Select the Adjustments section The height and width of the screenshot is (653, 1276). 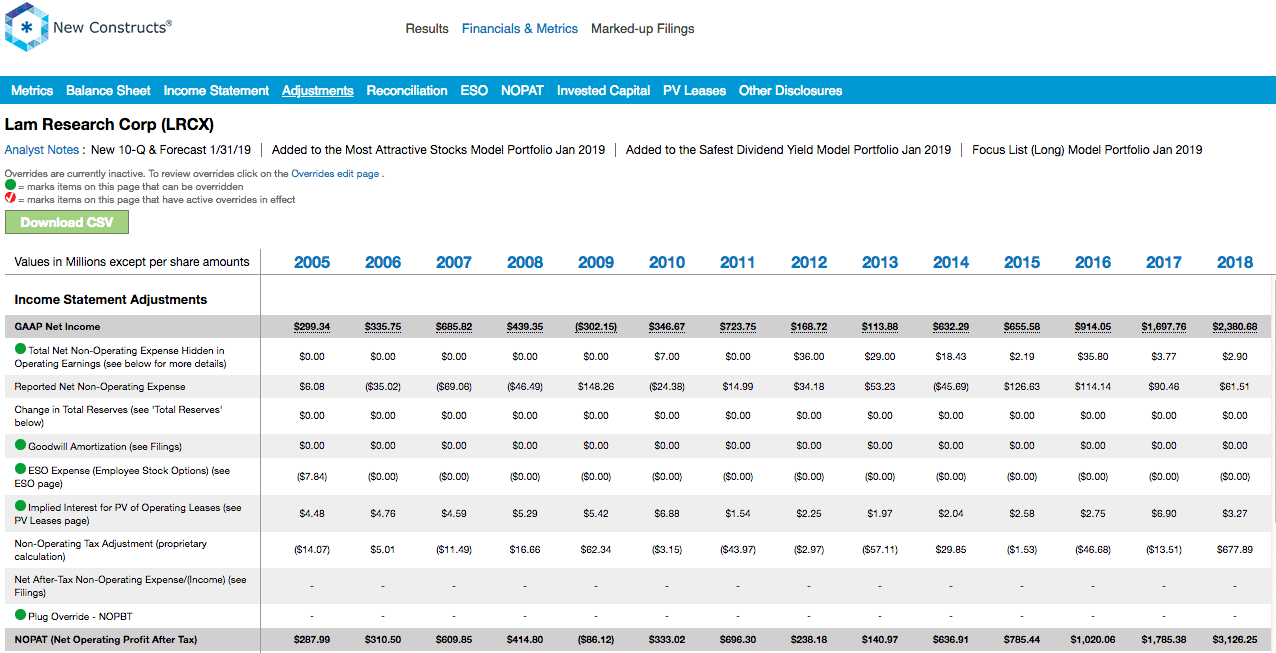pyautogui.click(x=318, y=90)
